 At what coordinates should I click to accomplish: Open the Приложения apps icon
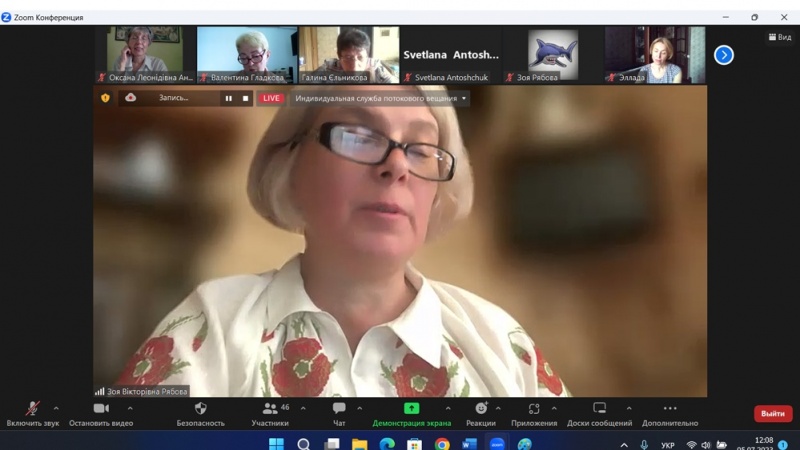[534, 409]
